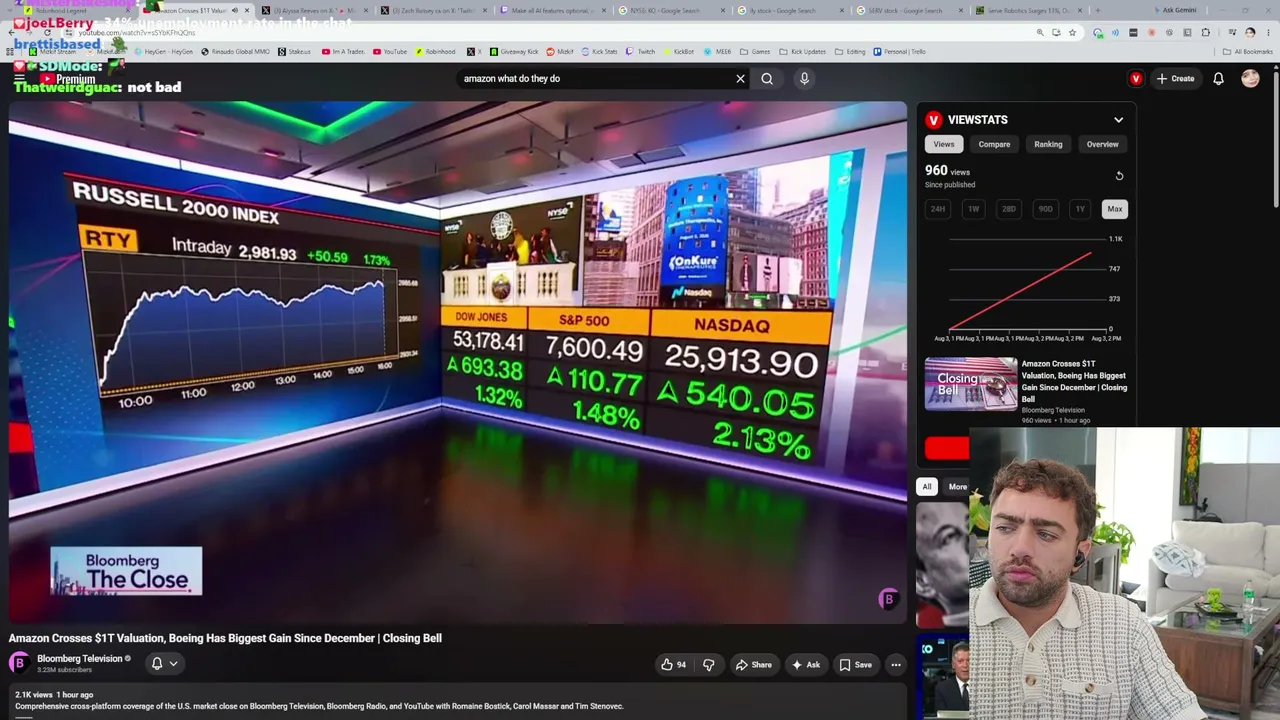This screenshot has width=1280, height=720.
Task: Open notification options dropdown for Bloomberg Television
Action: coord(164,663)
